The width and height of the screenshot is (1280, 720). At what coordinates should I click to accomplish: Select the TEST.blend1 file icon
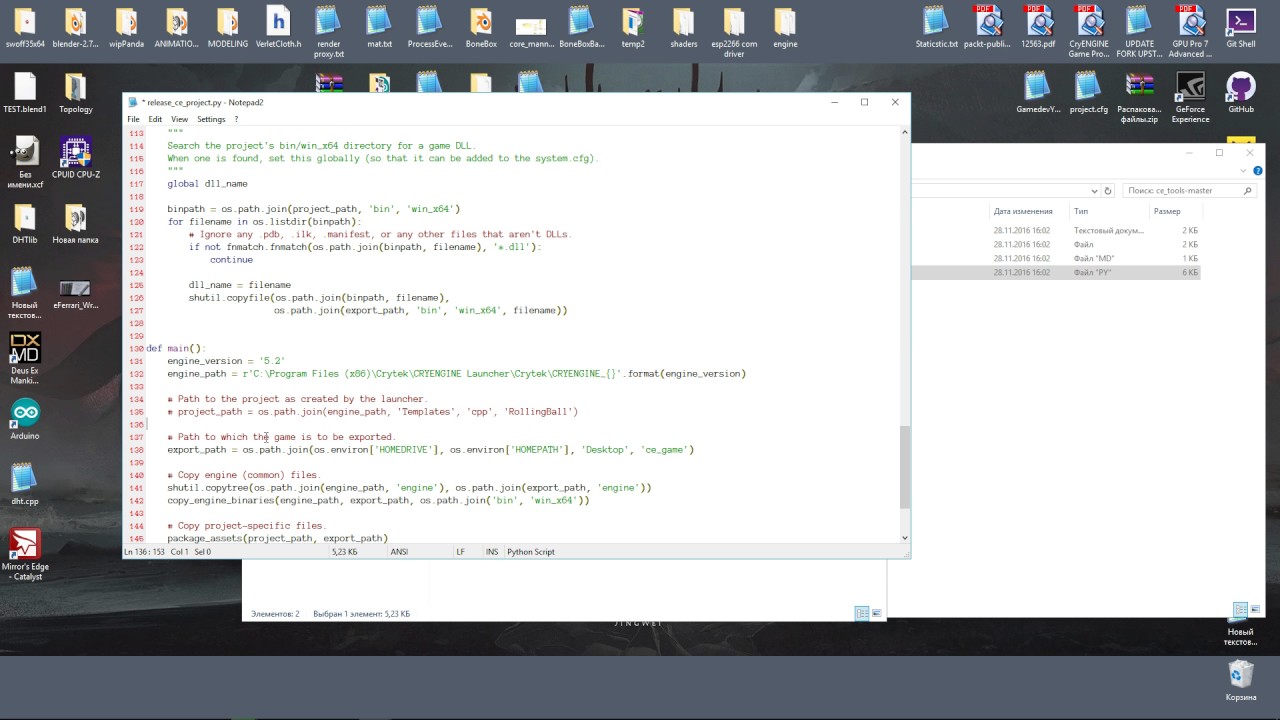click(25, 93)
